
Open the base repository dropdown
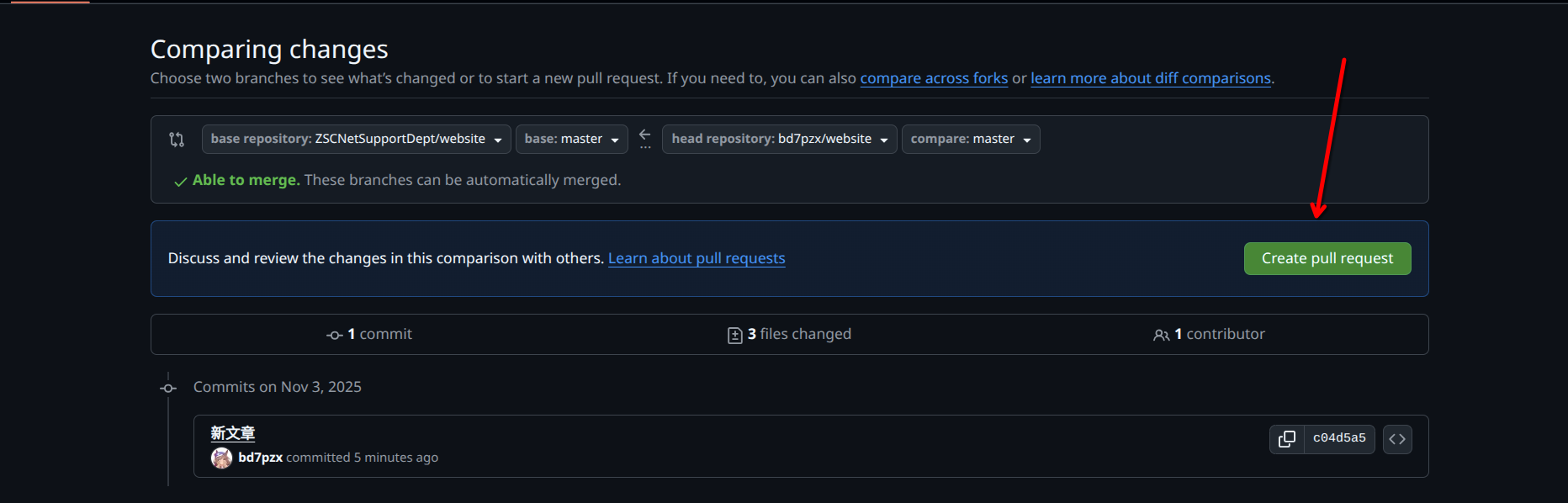click(356, 140)
